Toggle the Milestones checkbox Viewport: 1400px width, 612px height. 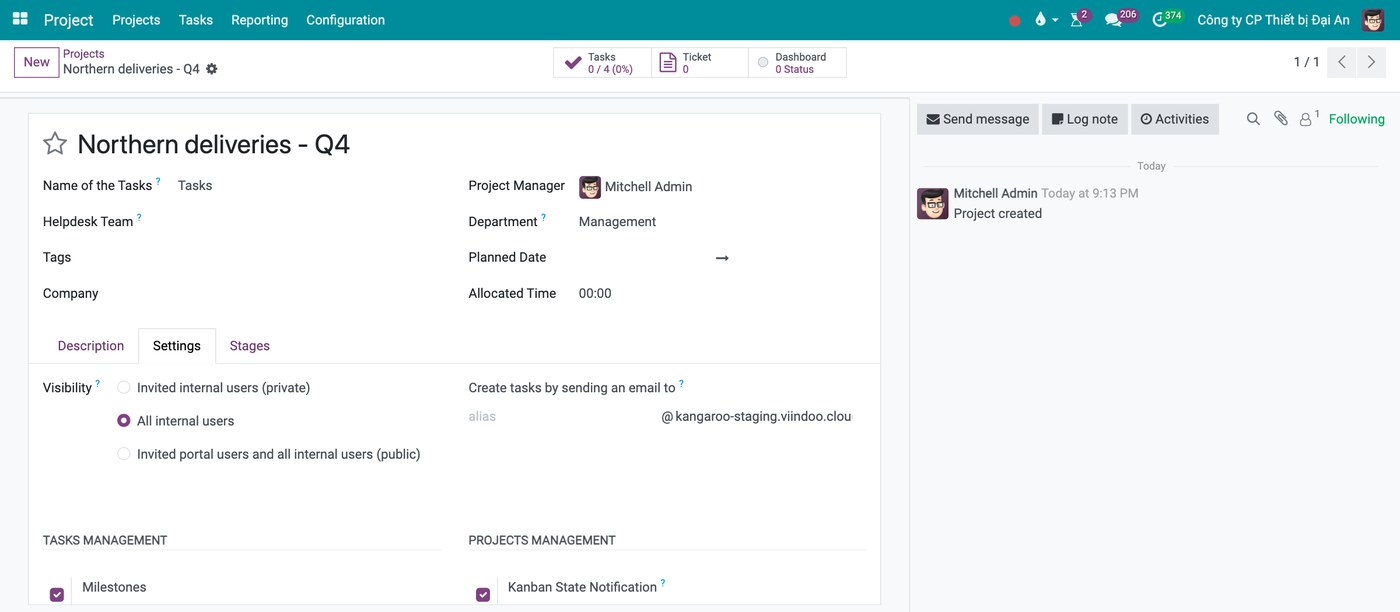(57, 594)
